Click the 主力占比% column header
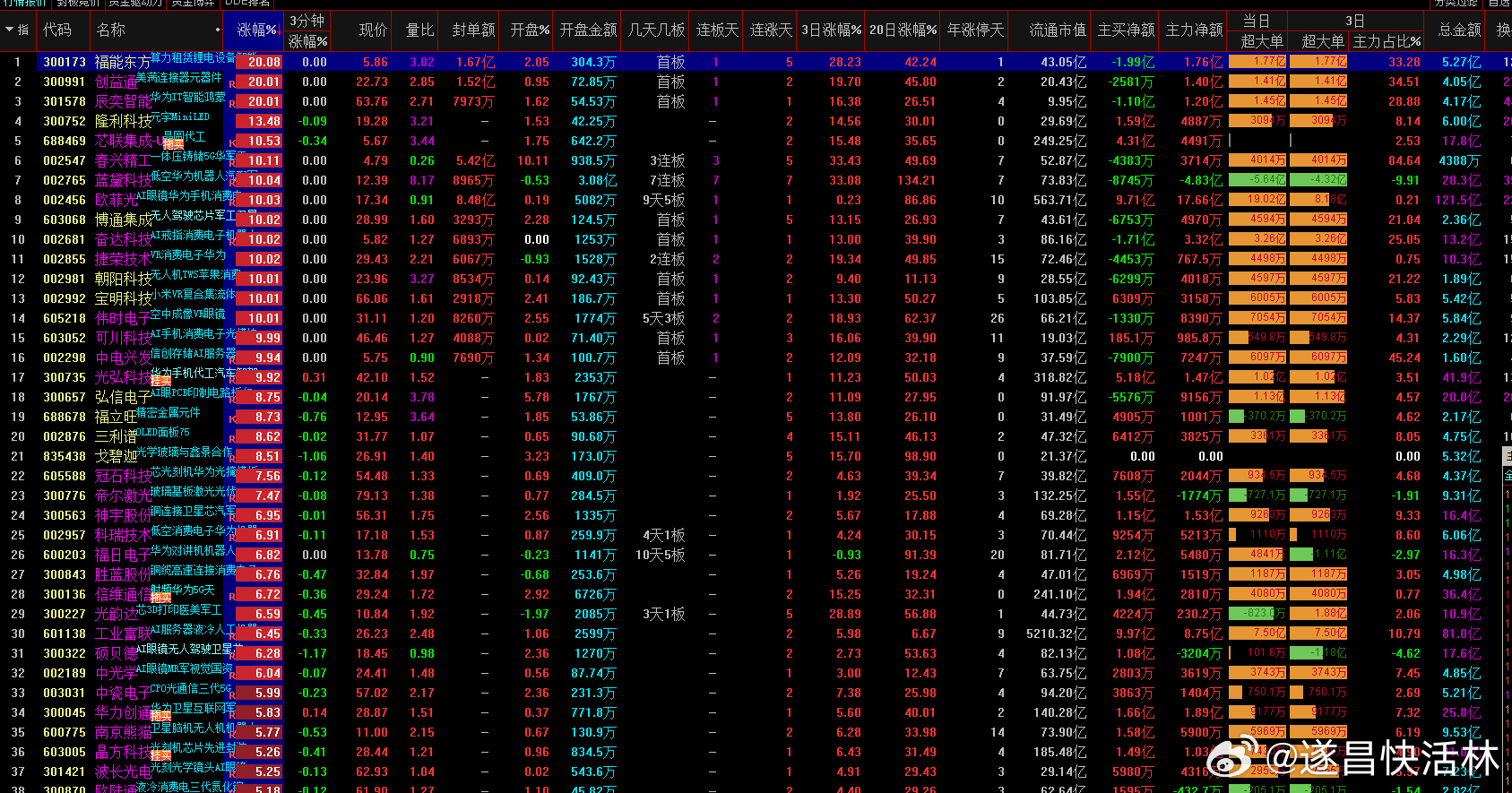This screenshot has width=1512, height=793. (x=1387, y=40)
